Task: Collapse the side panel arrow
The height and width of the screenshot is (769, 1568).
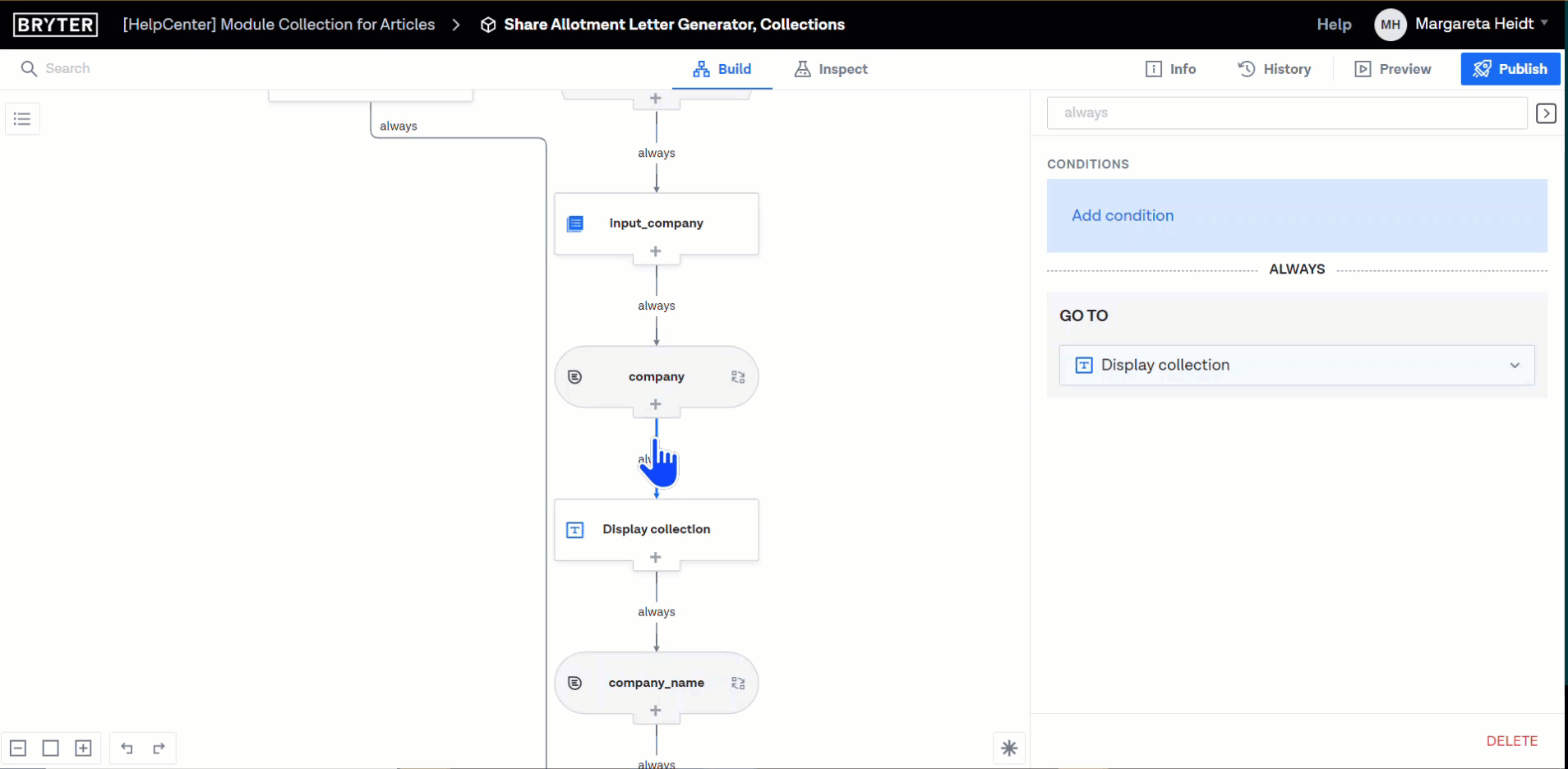Action: tap(1546, 113)
